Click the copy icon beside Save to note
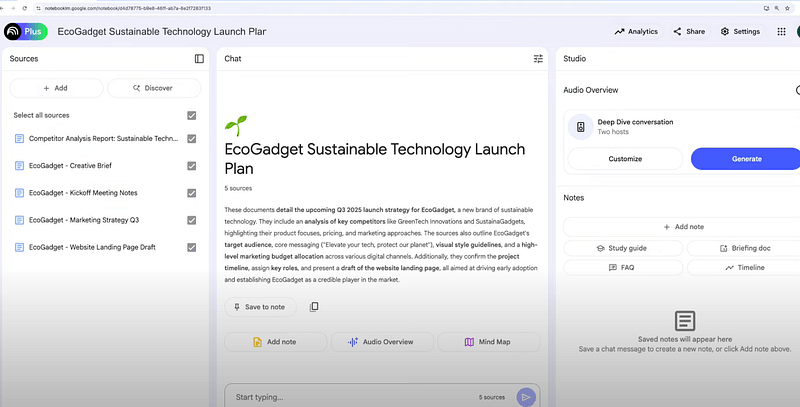 click(314, 307)
